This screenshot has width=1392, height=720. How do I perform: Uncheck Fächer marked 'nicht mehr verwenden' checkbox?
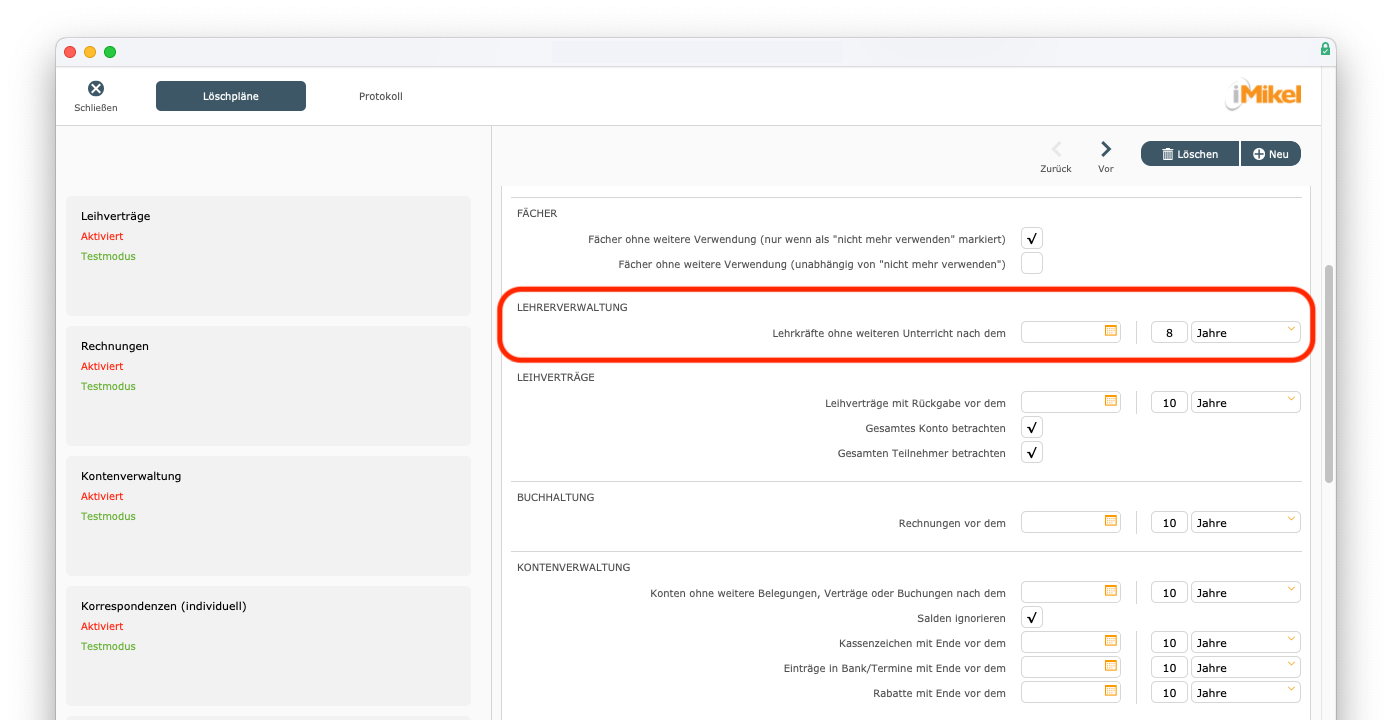point(1032,238)
